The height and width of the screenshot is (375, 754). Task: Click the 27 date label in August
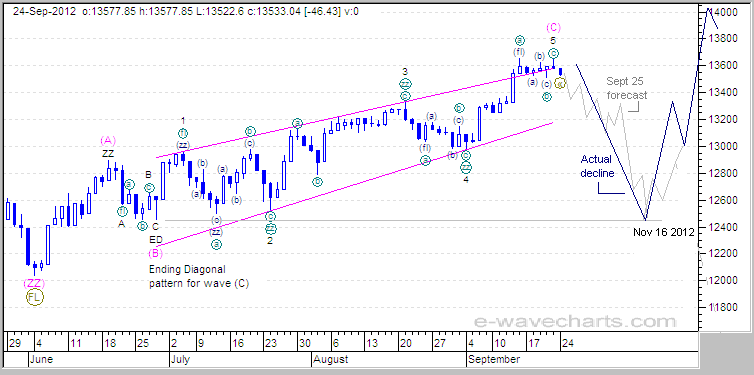[x=439, y=344]
